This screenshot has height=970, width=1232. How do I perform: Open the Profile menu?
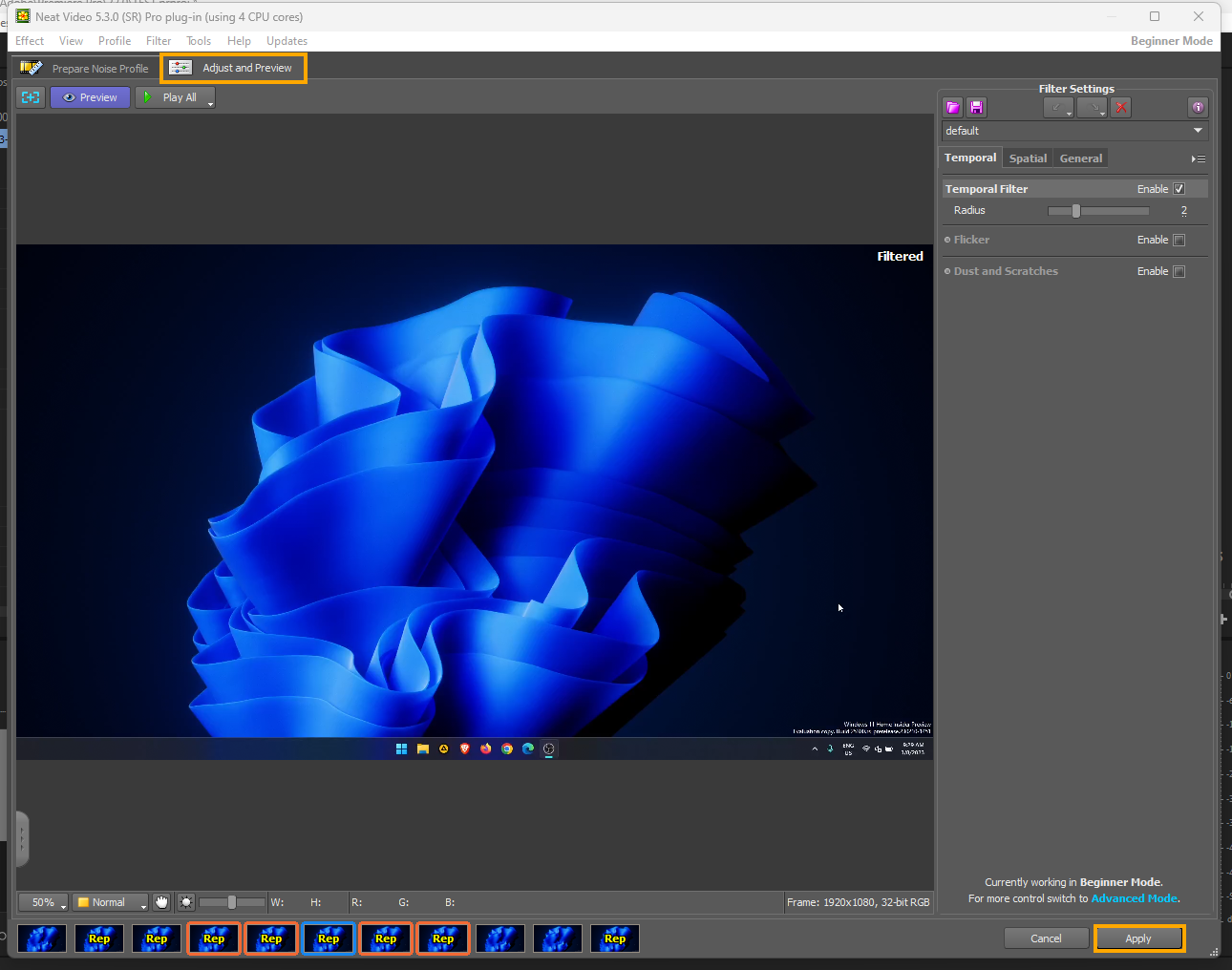coord(115,41)
